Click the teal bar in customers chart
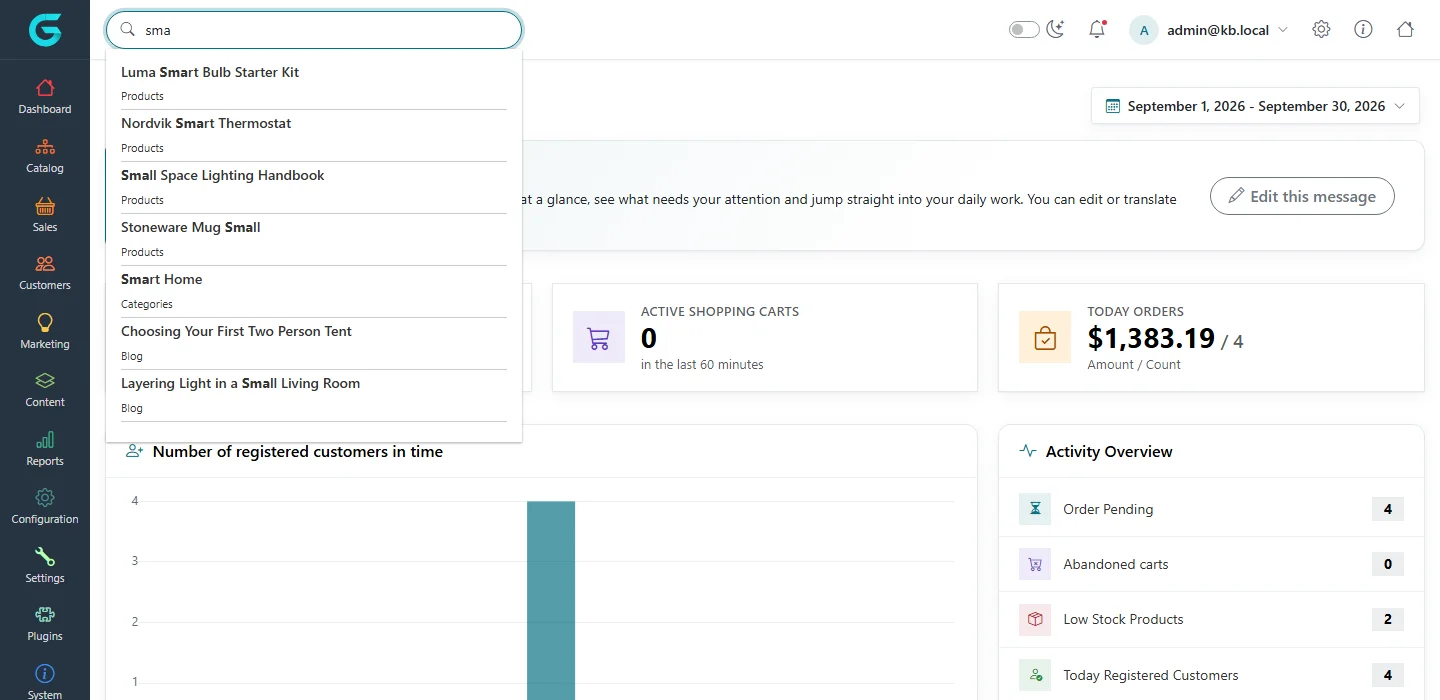1440x700 pixels. tap(551, 600)
